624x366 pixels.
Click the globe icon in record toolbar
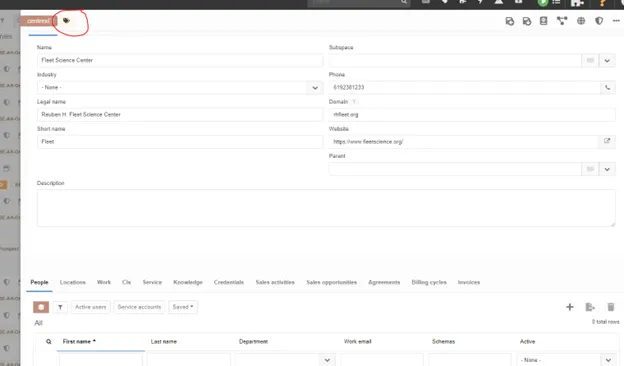pyautogui.click(x=581, y=21)
